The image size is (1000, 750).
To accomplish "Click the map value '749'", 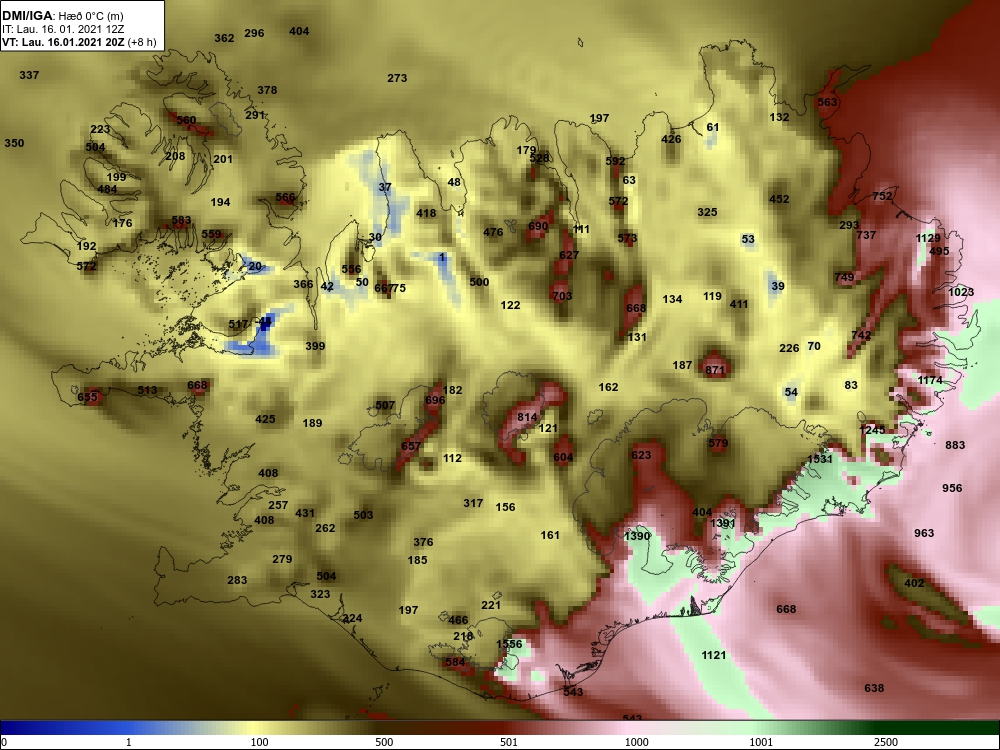I will pyautogui.click(x=844, y=277).
